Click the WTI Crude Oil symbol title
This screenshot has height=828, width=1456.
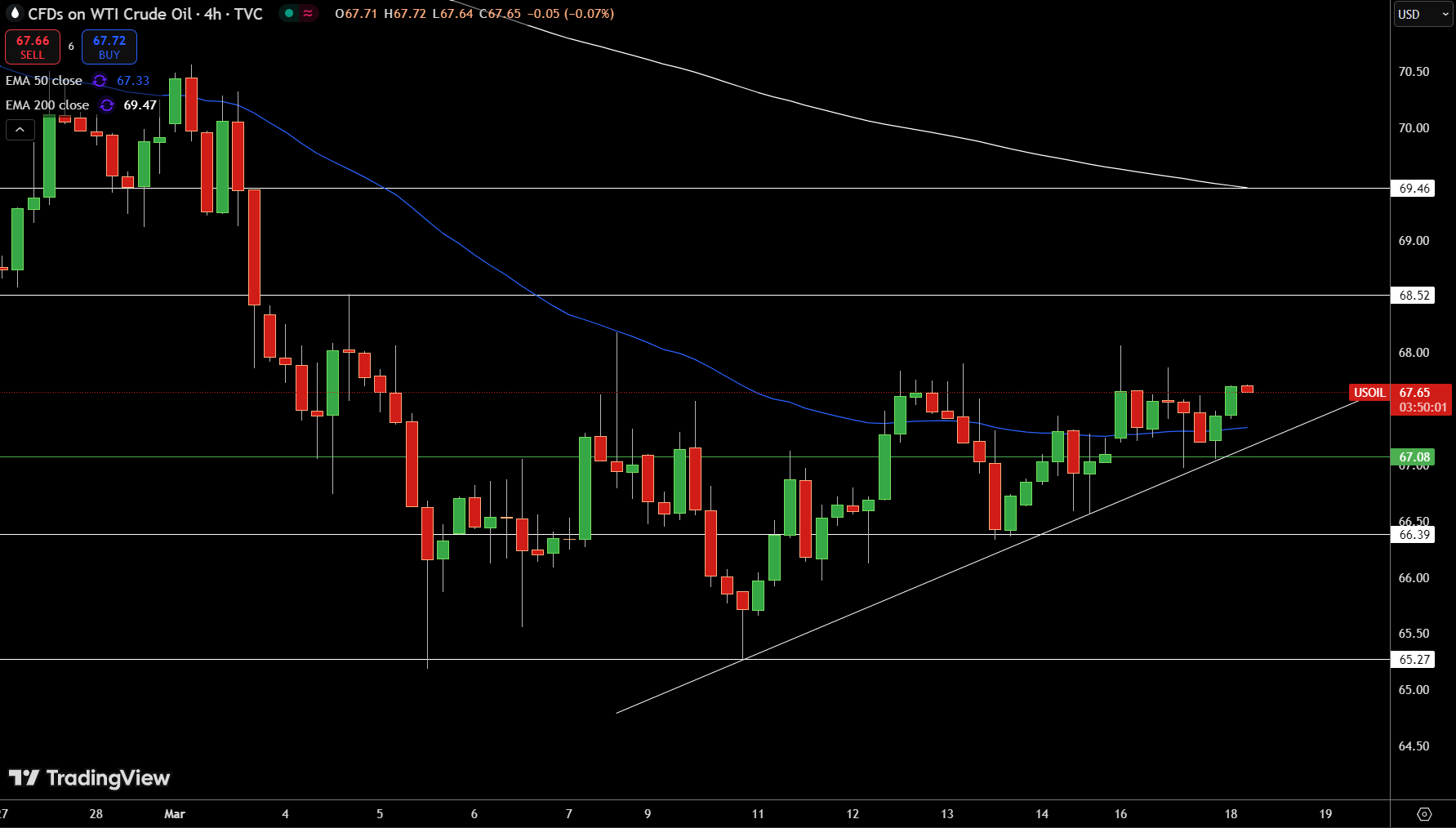coord(145,14)
